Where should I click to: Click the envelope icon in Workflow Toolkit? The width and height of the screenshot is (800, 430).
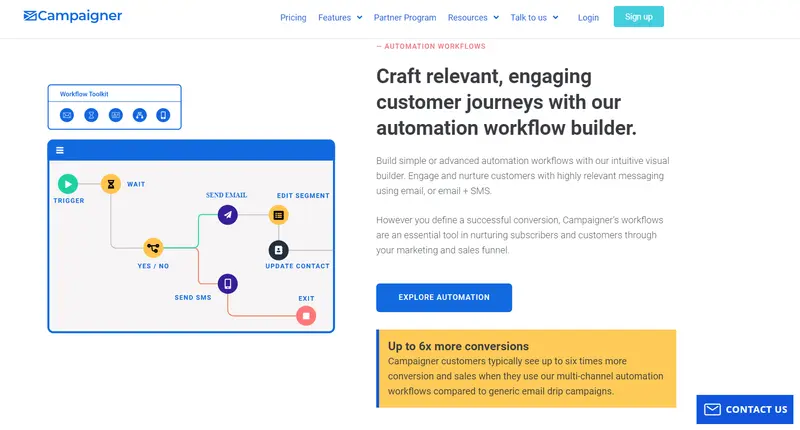(x=67, y=115)
